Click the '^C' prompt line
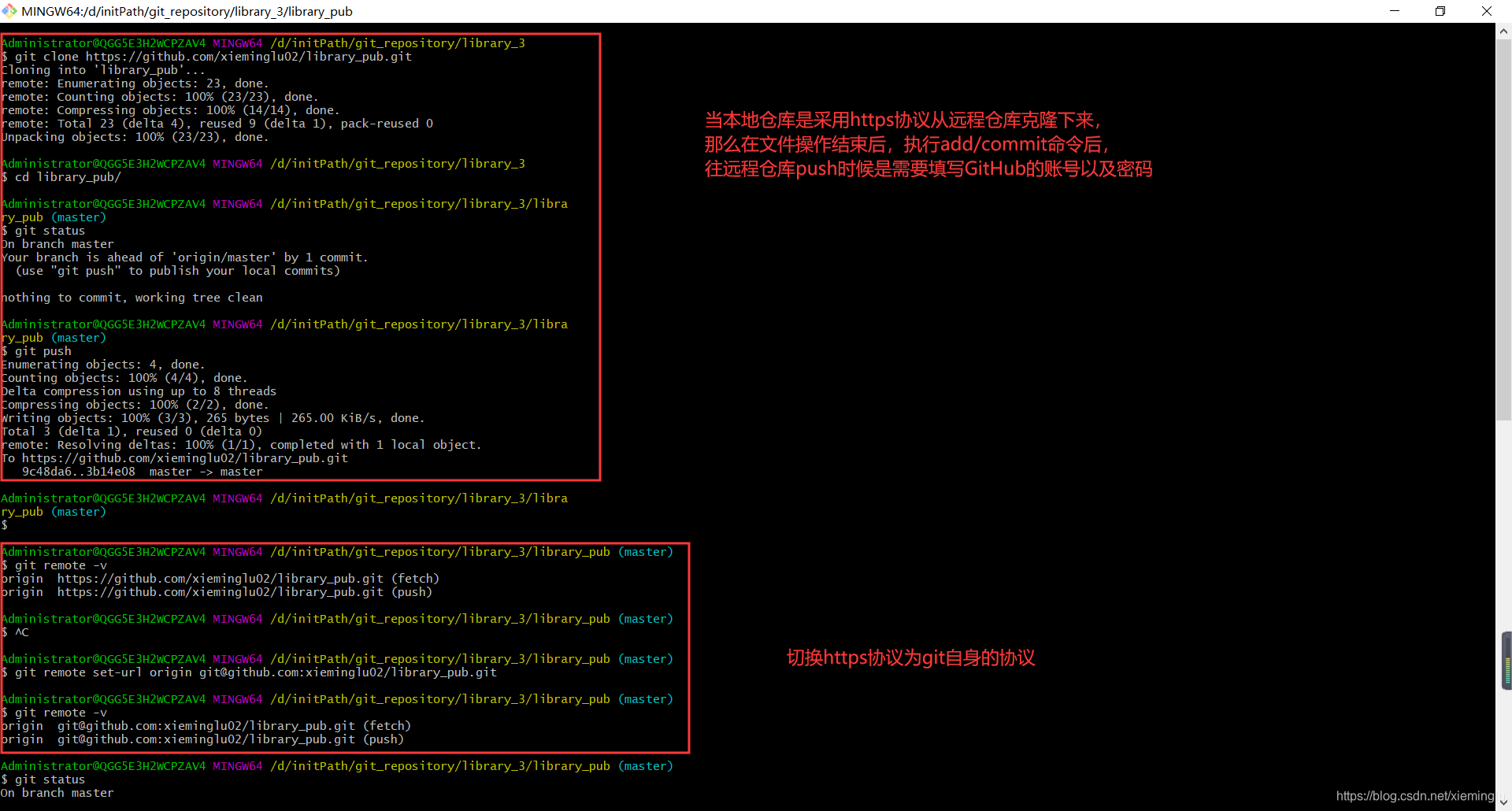This screenshot has width=1512, height=811. (x=16, y=632)
